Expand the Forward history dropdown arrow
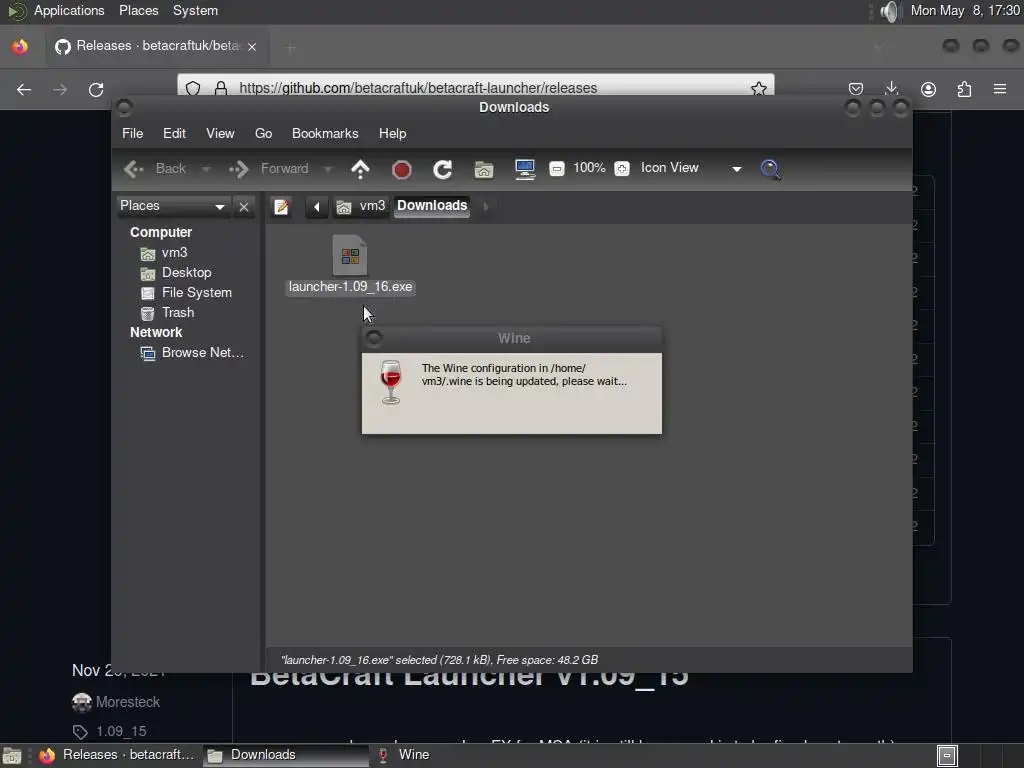The image size is (1024, 768). coord(328,169)
